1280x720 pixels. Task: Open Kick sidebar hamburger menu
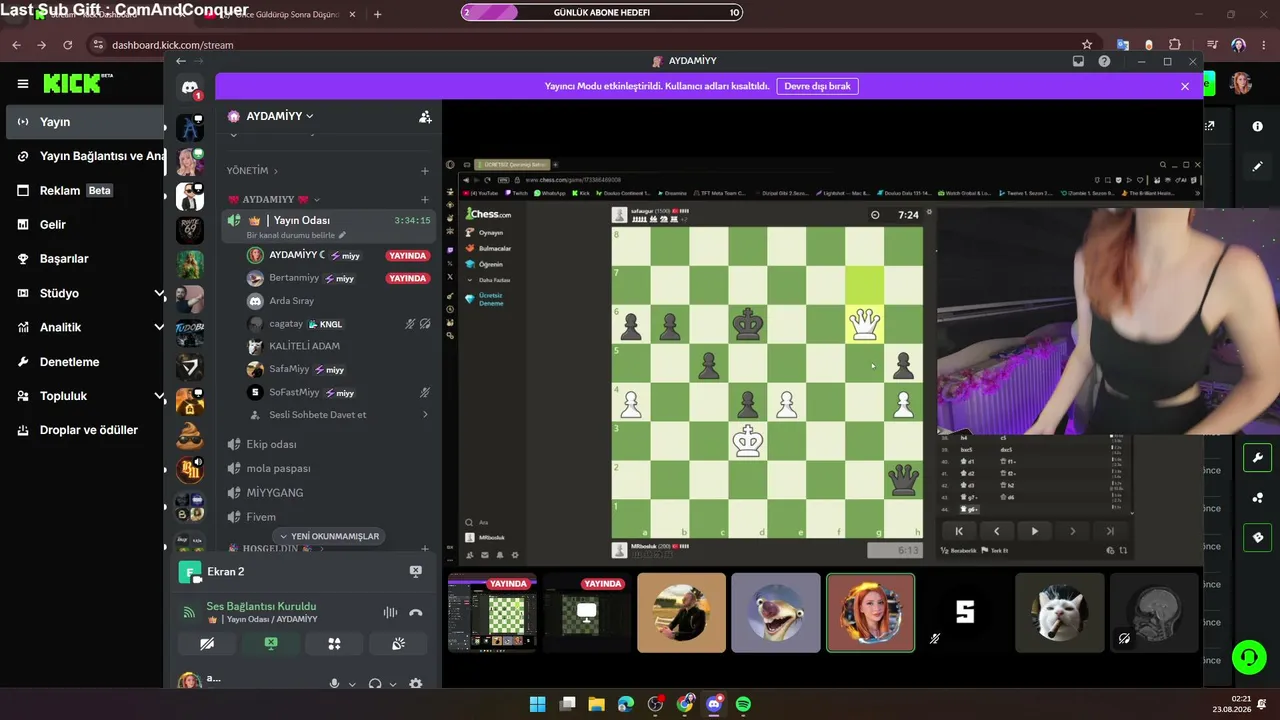22,84
